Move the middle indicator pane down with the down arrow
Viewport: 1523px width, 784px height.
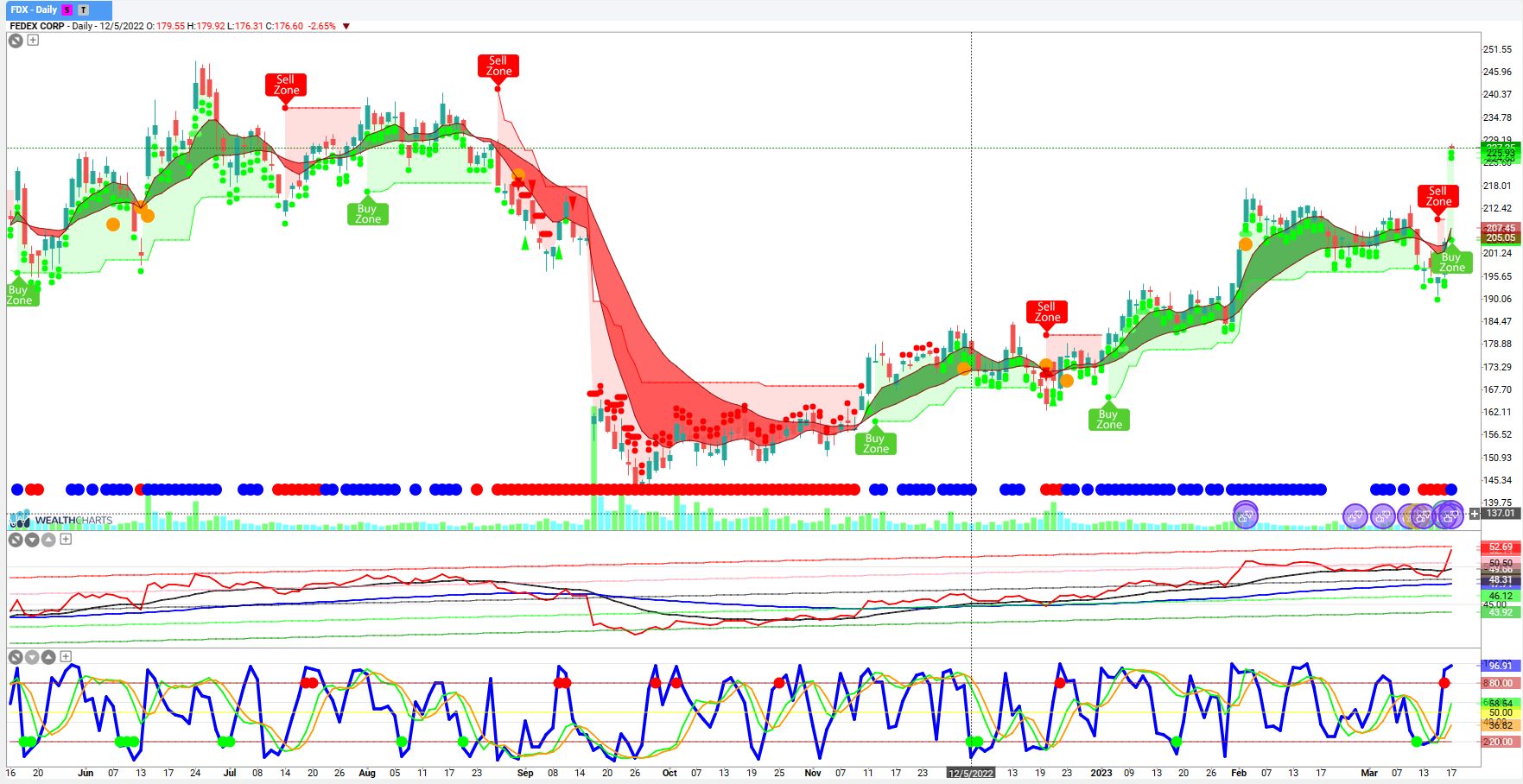click(32, 540)
